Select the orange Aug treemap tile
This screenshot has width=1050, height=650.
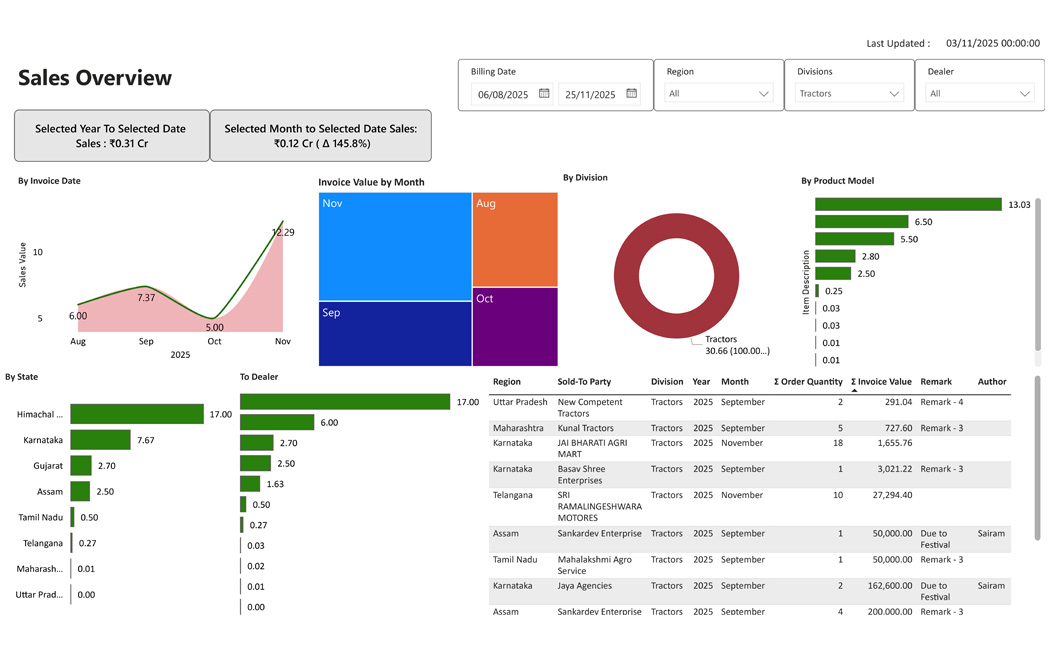(514, 240)
